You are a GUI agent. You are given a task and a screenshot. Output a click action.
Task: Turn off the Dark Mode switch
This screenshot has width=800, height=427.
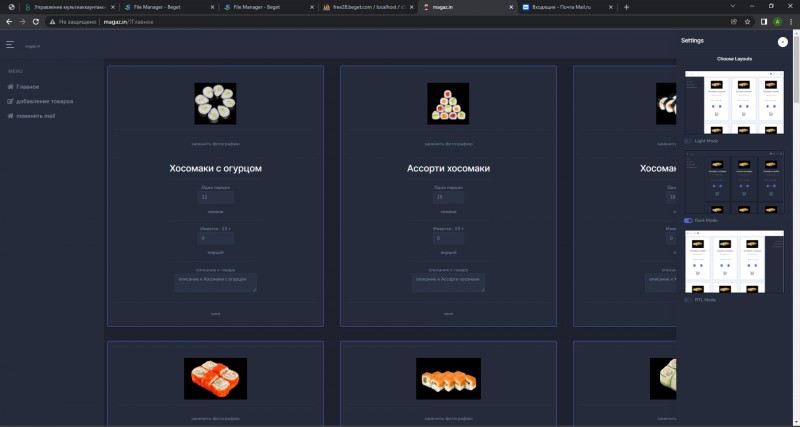pos(688,220)
